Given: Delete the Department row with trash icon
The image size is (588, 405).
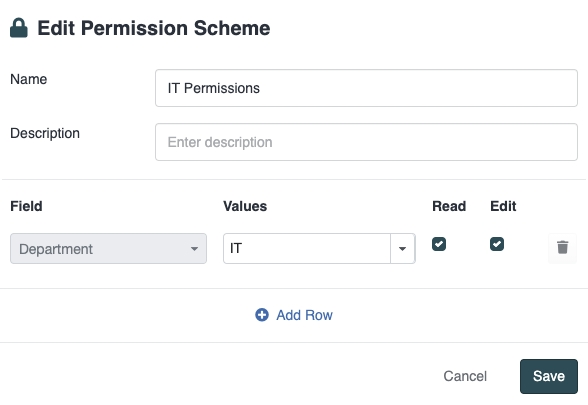Looking at the screenshot, I should (x=562, y=248).
